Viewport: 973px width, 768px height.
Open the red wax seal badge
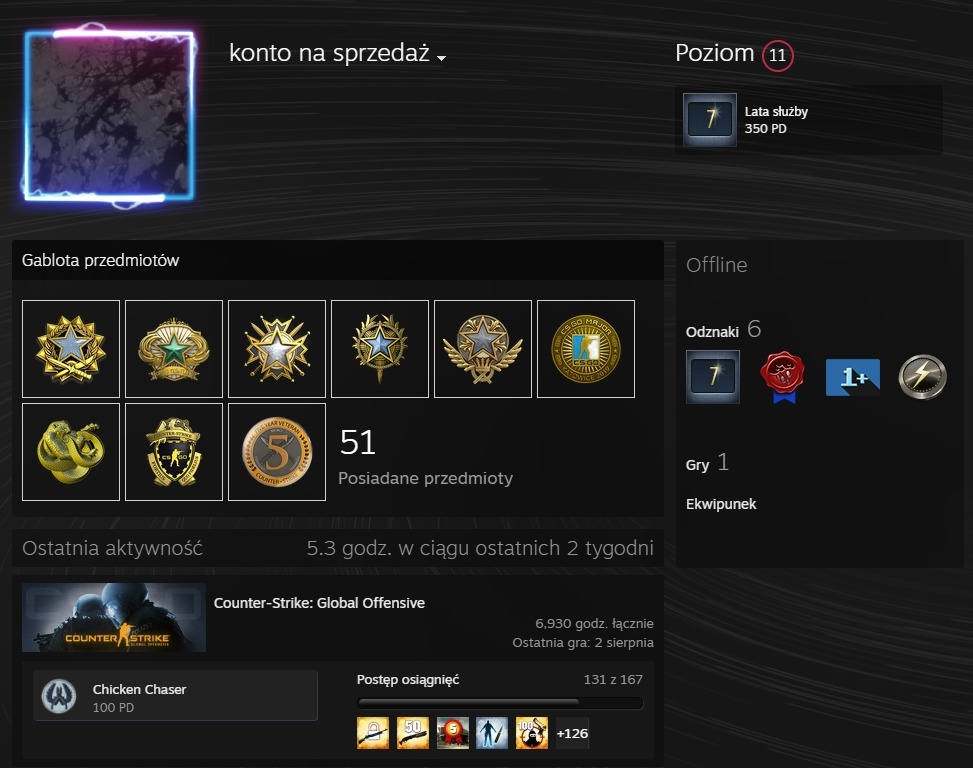click(782, 377)
